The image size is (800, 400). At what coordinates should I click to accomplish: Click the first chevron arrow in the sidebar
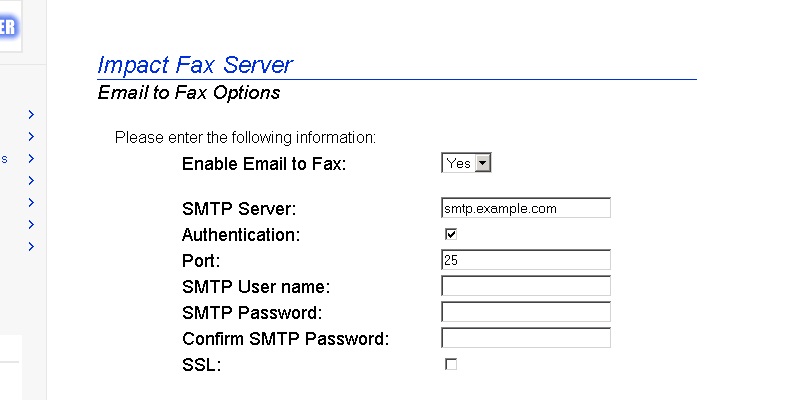[32, 115]
